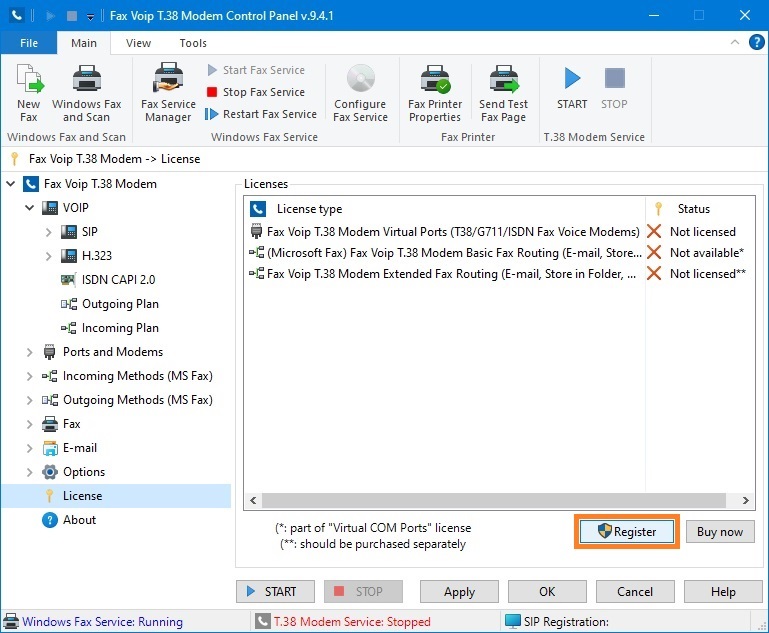Select the License tree item
Viewport: 769px width, 633px height.
116,496
